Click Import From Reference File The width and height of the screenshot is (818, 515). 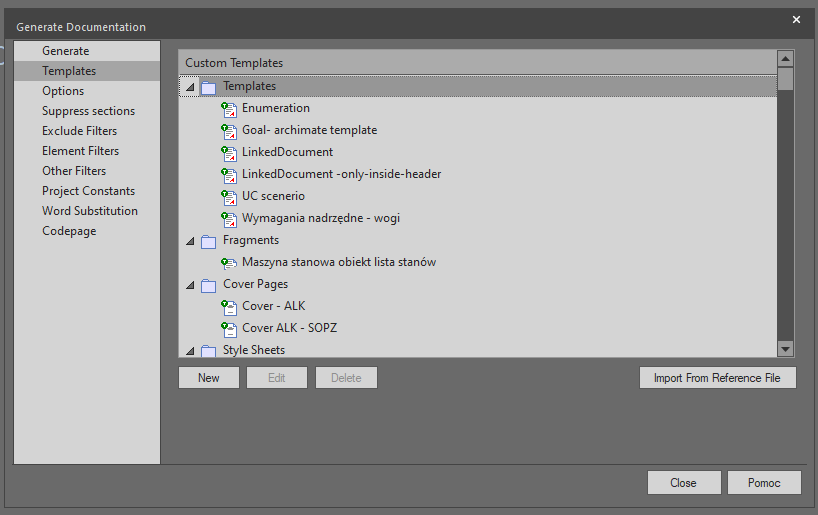[x=717, y=378]
